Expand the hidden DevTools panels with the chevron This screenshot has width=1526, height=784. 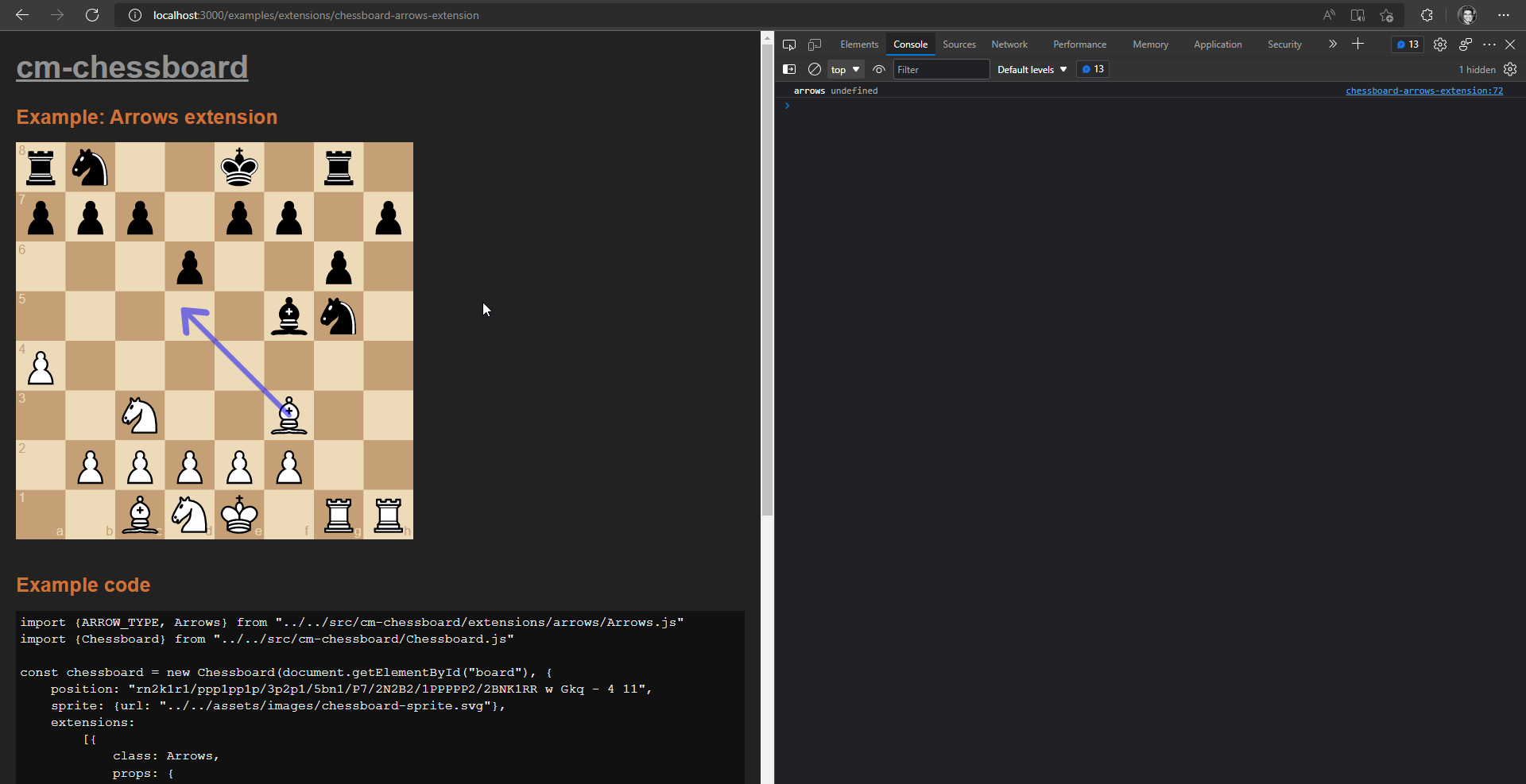[x=1332, y=44]
